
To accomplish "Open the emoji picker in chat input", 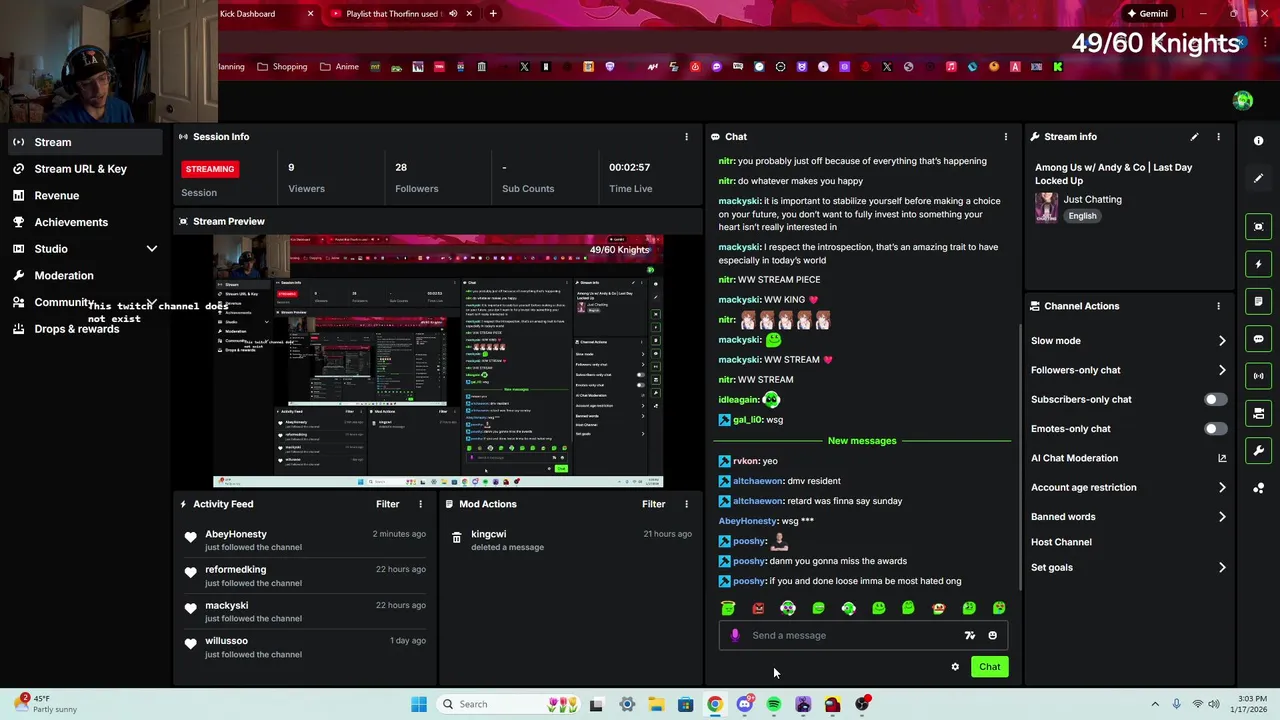I will (x=992, y=635).
